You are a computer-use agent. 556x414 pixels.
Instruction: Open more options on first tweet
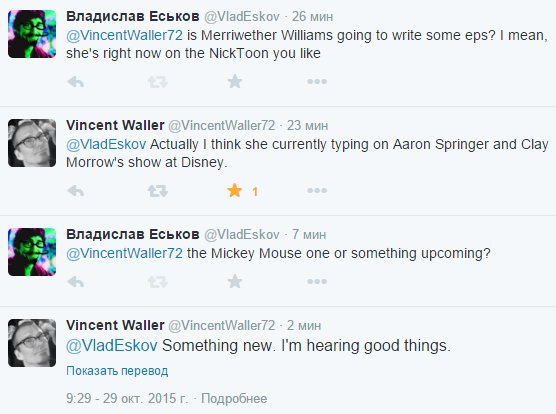click(317, 82)
